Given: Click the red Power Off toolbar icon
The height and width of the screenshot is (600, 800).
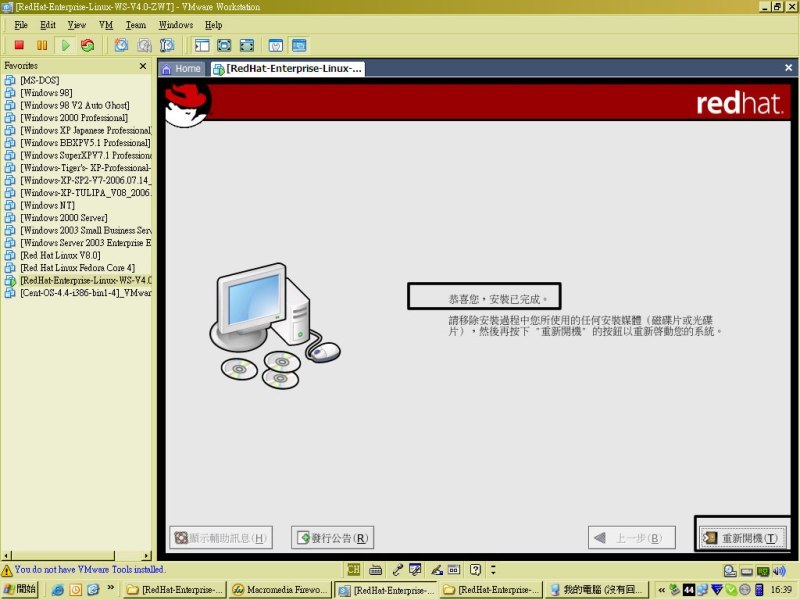Looking at the screenshot, I should 19,45.
